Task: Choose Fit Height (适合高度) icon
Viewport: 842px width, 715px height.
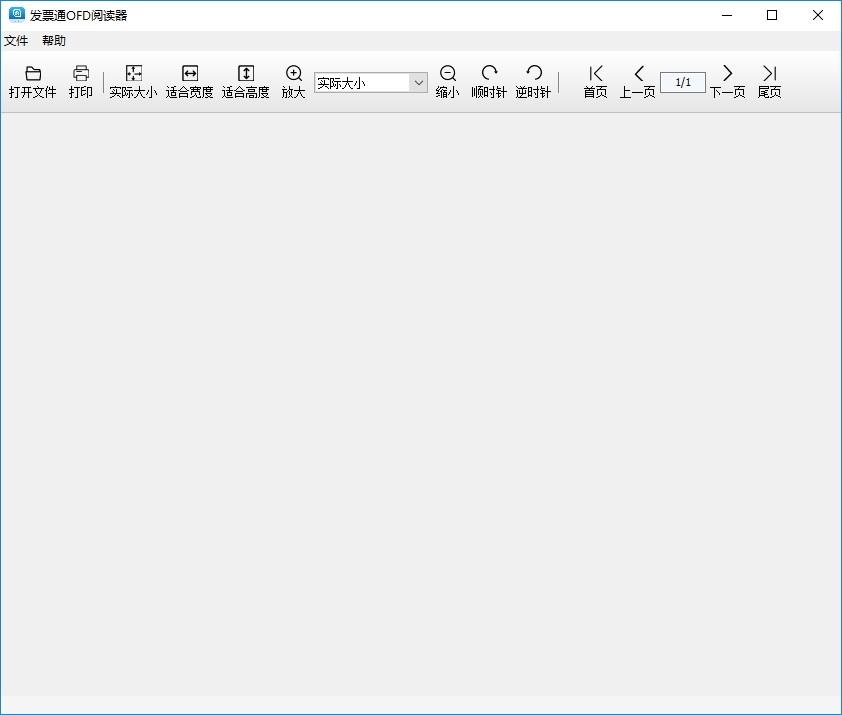Action: (246, 73)
